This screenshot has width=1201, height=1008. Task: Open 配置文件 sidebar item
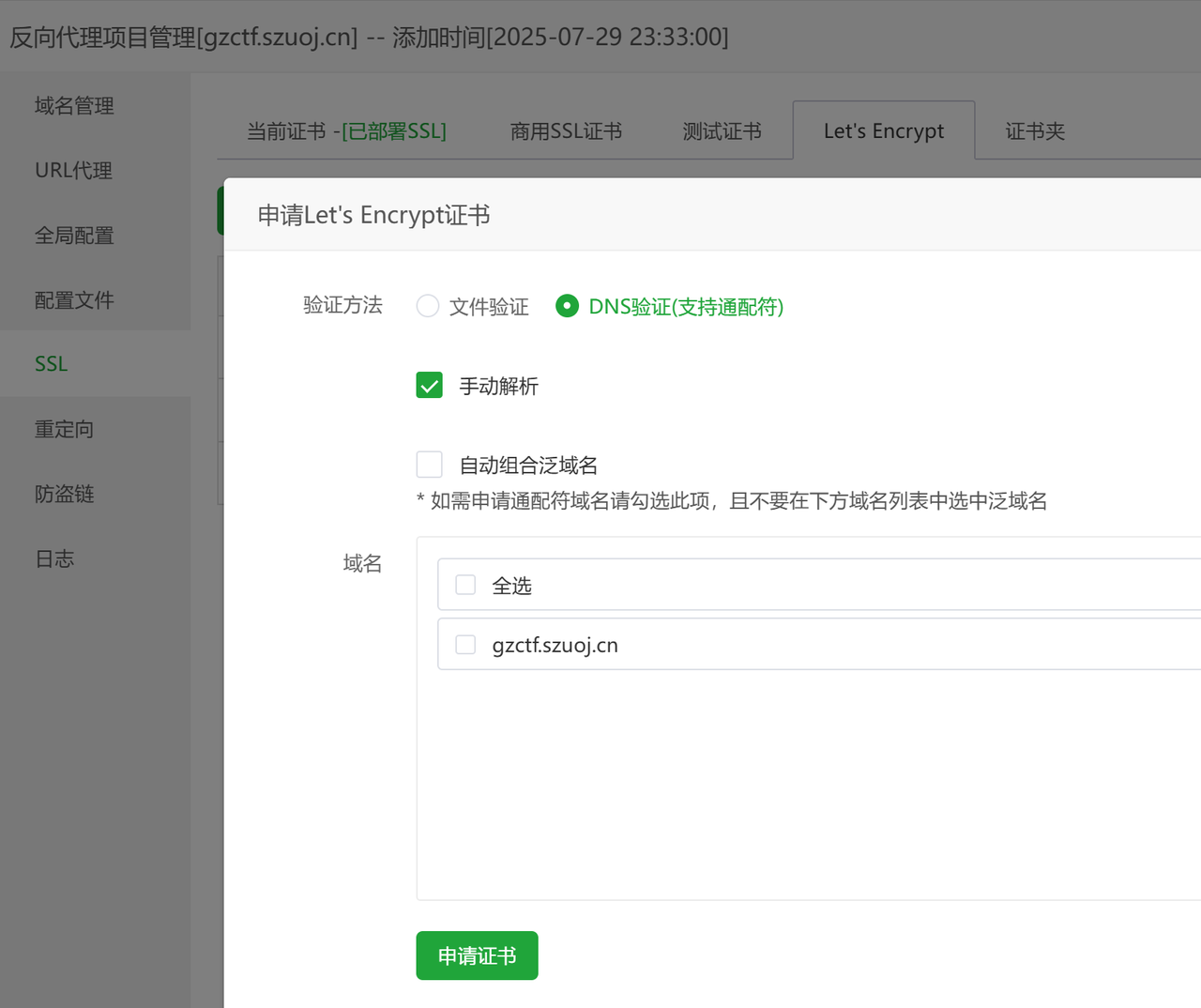click(x=74, y=300)
